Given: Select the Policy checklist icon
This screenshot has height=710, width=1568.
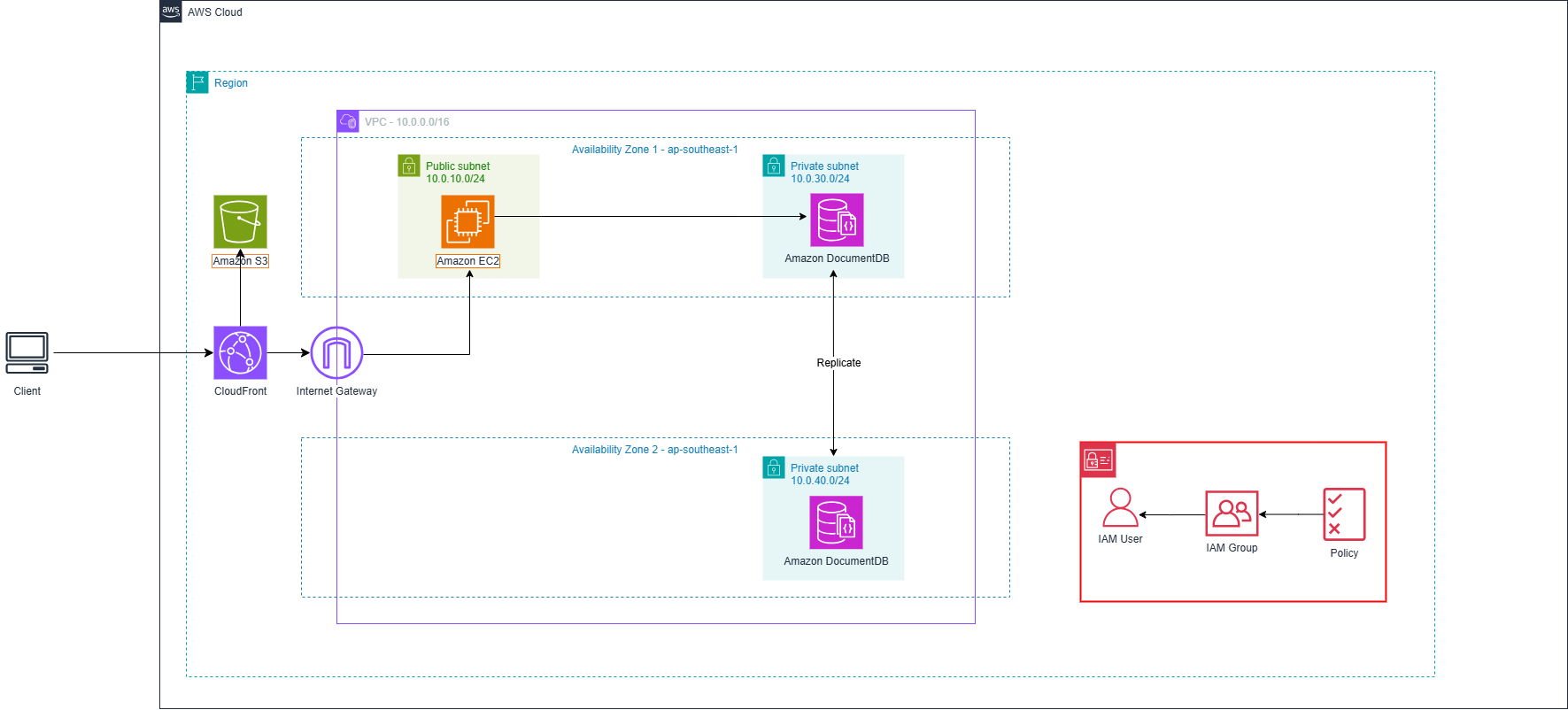Looking at the screenshot, I should (1344, 514).
